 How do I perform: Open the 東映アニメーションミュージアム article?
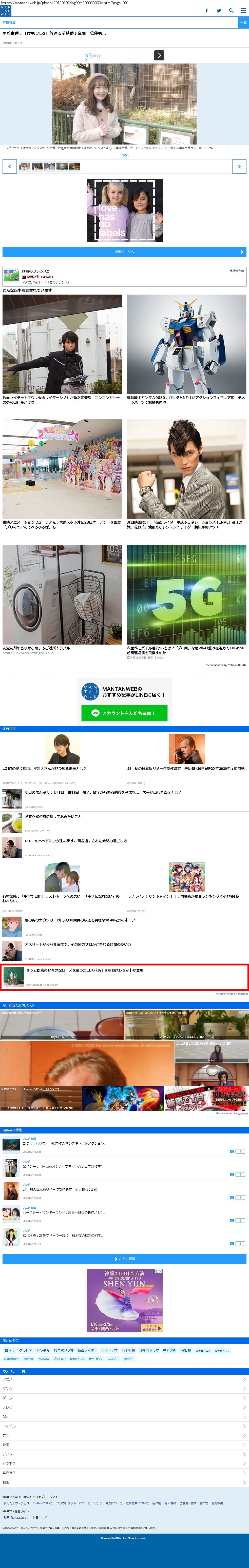coord(62,475)
